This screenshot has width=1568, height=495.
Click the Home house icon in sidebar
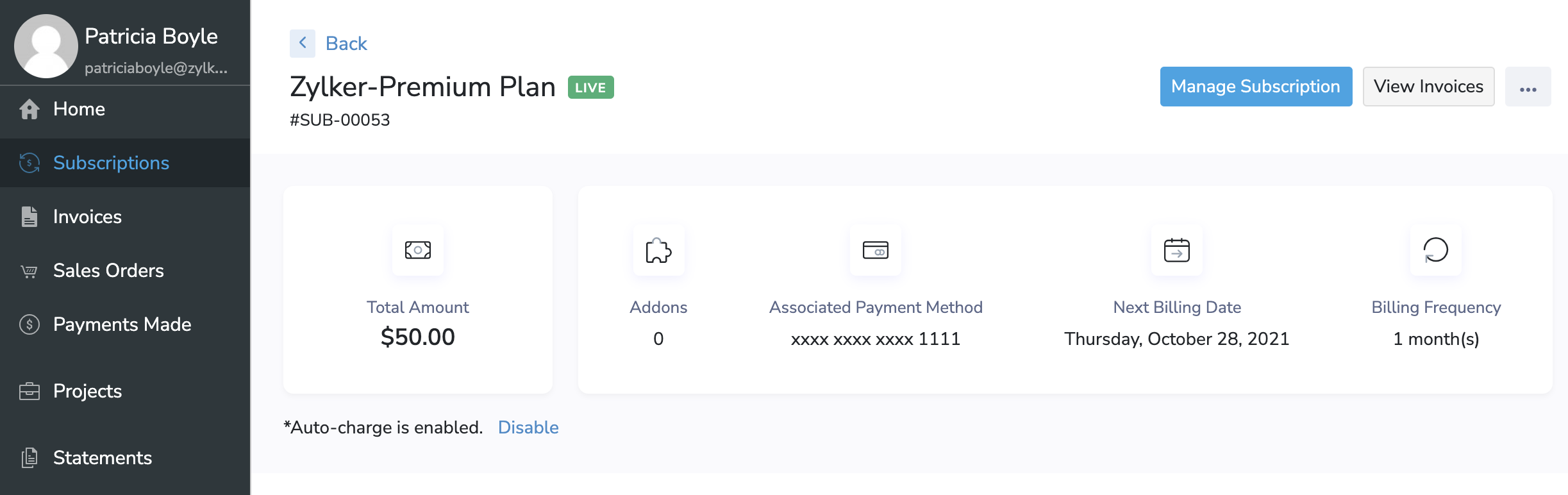tap(29, 109)
